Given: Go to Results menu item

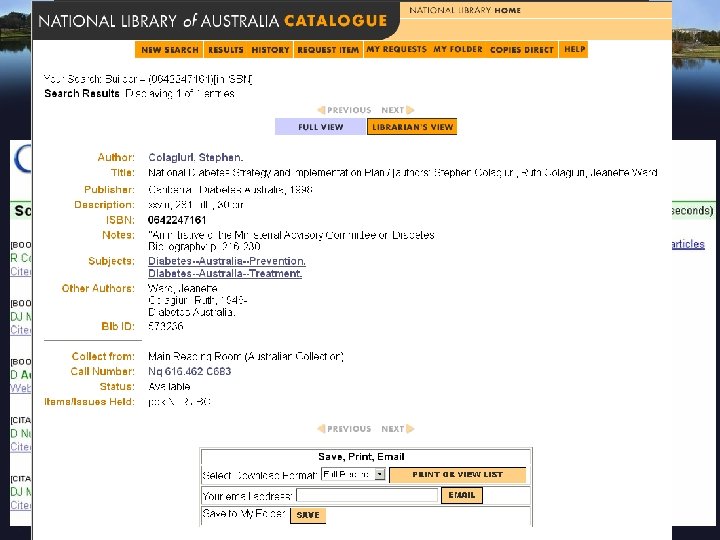Looking at the screenshot, I should click(225, 50).
